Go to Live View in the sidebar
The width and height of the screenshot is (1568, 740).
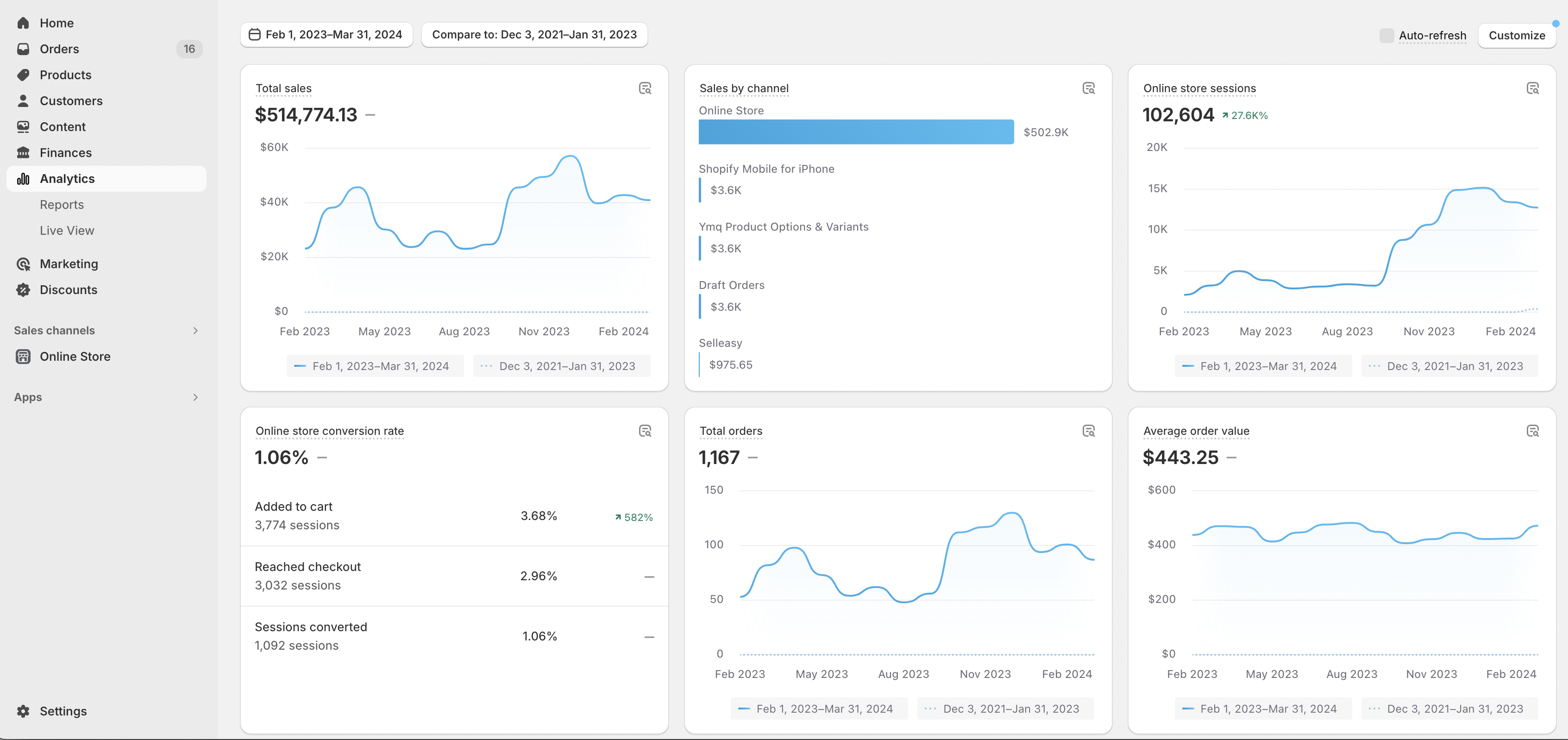pyautogui.click(x=67, y=231)
